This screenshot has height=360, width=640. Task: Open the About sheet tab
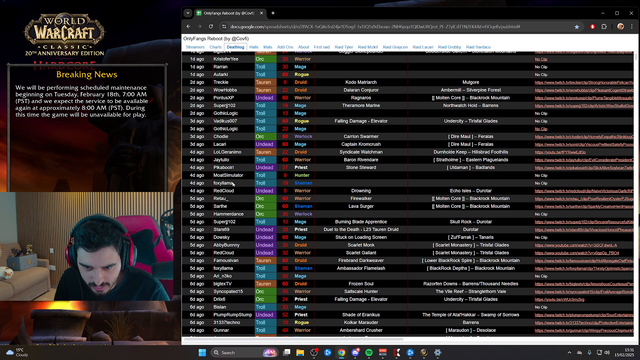[x=303, y=47]
